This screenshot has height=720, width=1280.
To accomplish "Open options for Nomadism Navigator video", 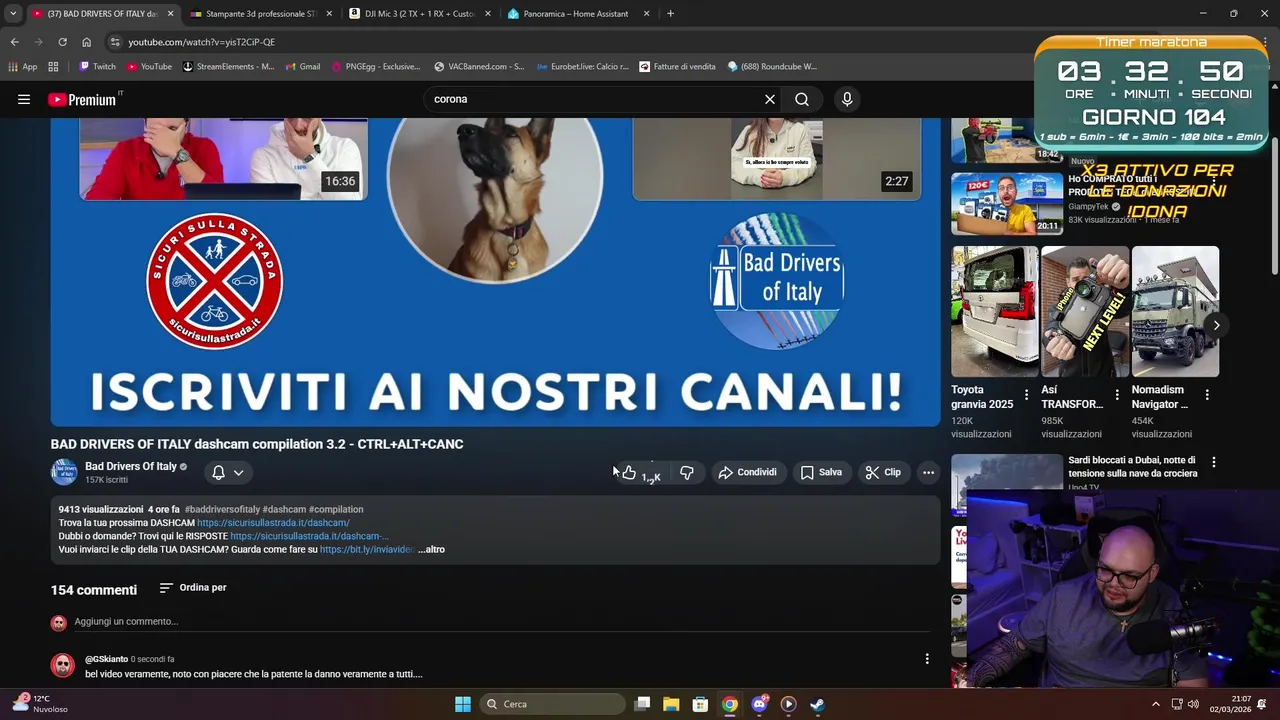I will click(x=1207, y=395).
